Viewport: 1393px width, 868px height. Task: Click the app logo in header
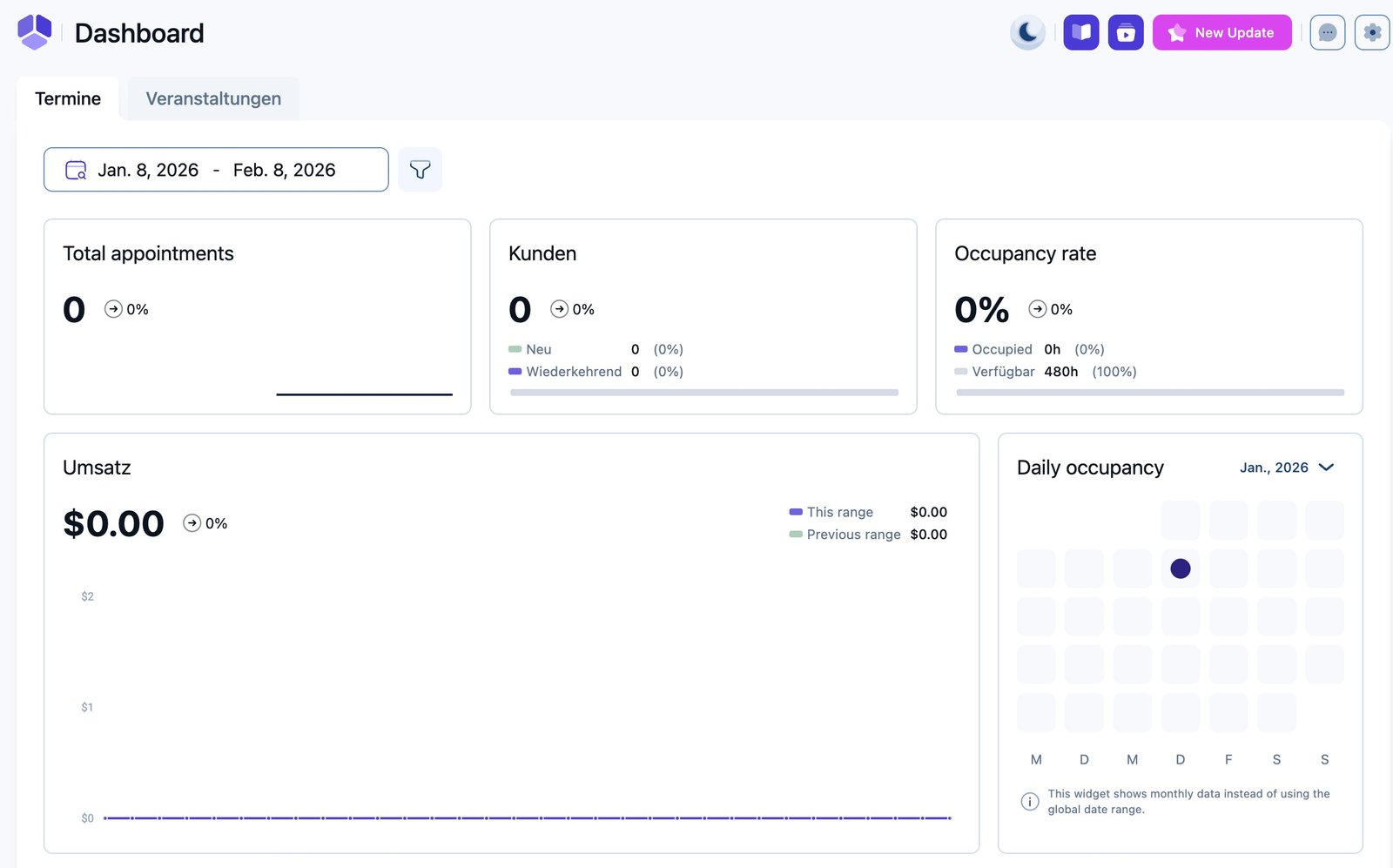coord(35,32)
